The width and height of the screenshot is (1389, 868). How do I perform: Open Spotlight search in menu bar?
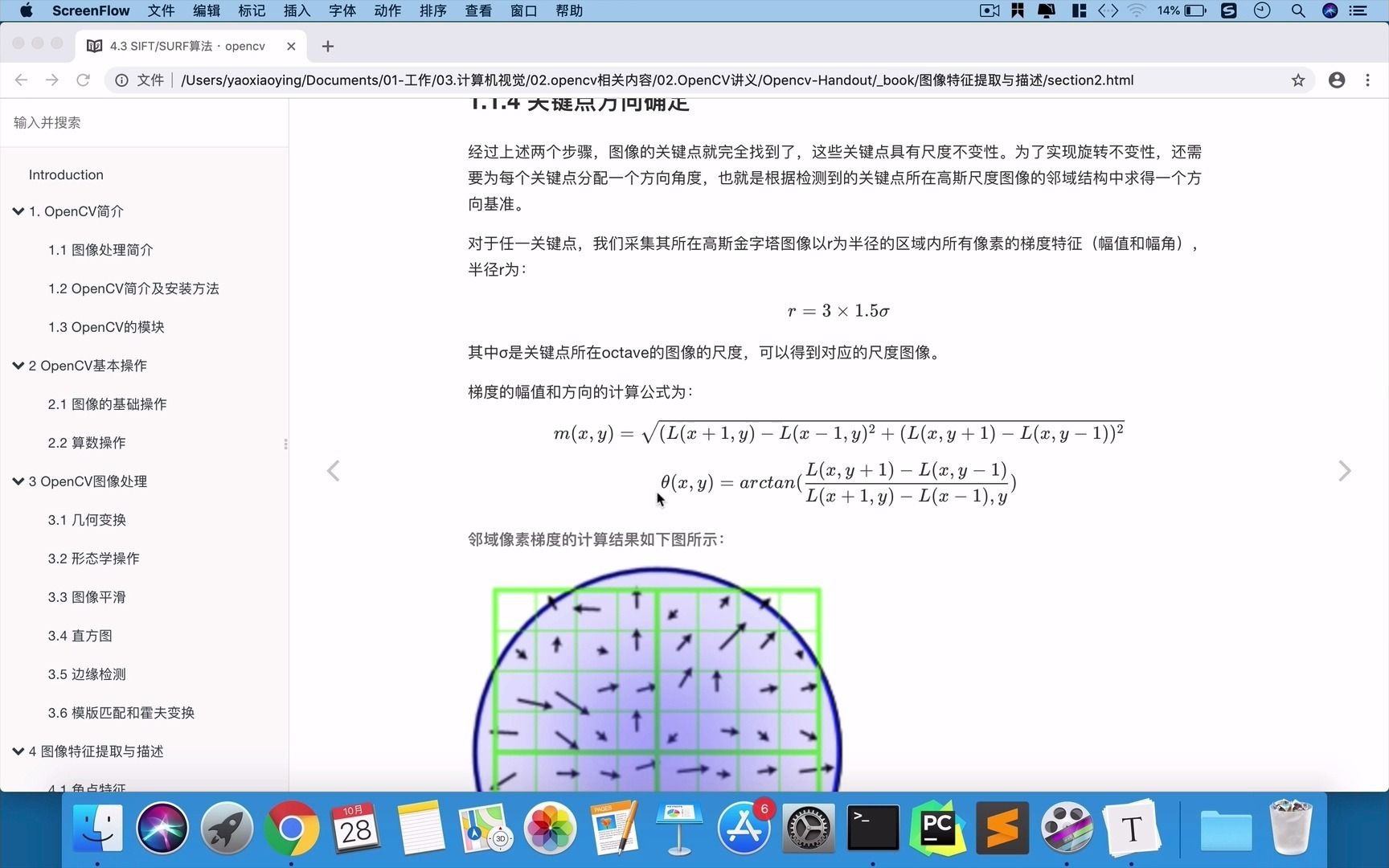click(1298, 10)
